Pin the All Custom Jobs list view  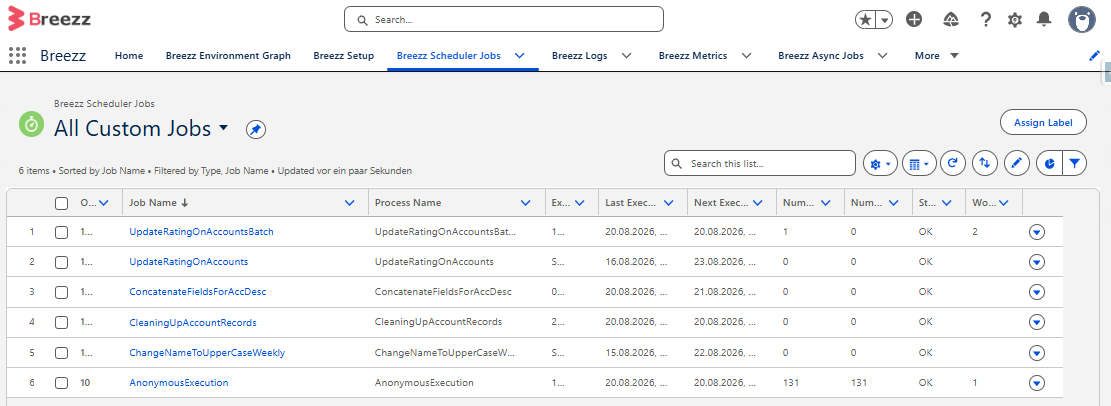256,130
